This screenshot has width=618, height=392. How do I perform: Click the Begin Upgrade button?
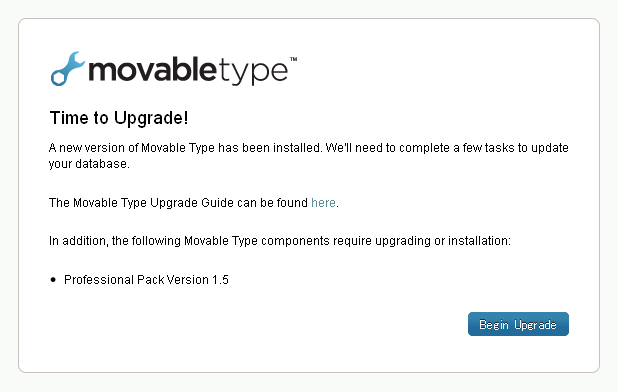518,324
